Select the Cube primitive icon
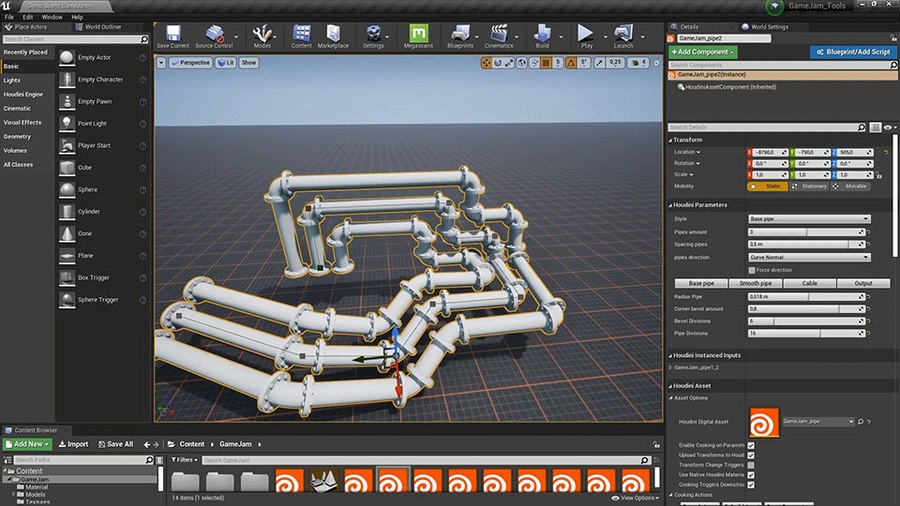Screen dimensions: 900x506 (x=67, y=168)
